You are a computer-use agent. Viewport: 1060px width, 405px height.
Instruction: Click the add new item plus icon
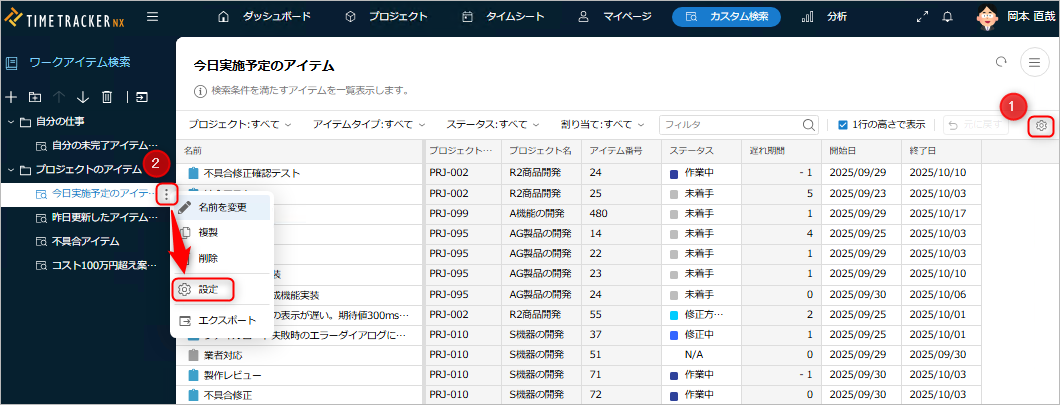(x=12, y=97)
